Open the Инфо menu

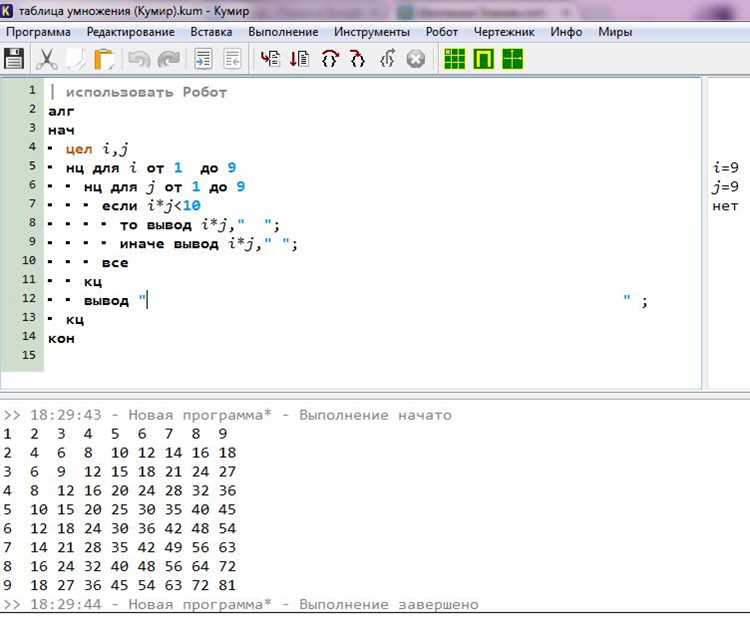coord(566,32)
